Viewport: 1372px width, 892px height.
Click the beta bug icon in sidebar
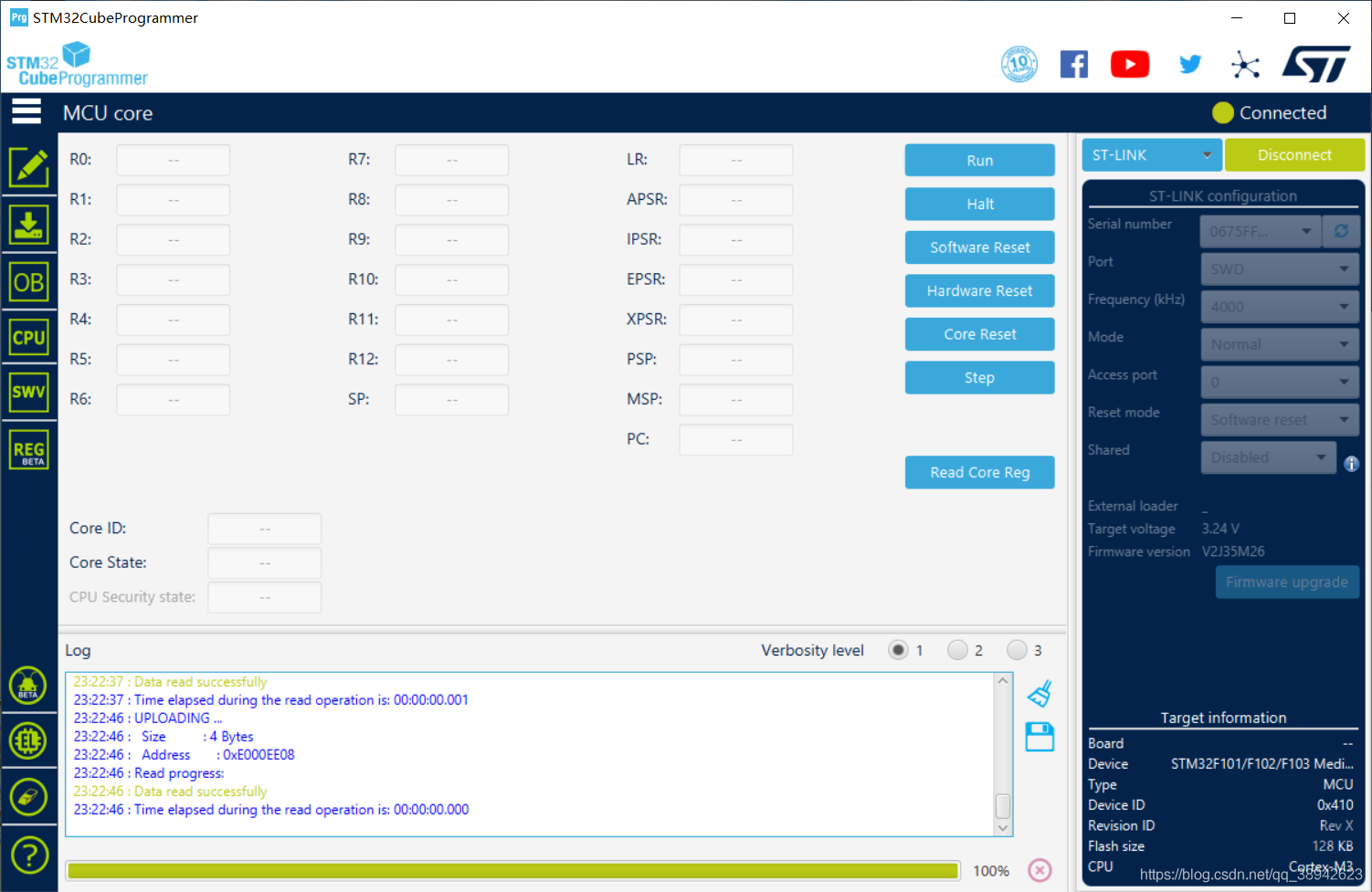coord(28,685)
